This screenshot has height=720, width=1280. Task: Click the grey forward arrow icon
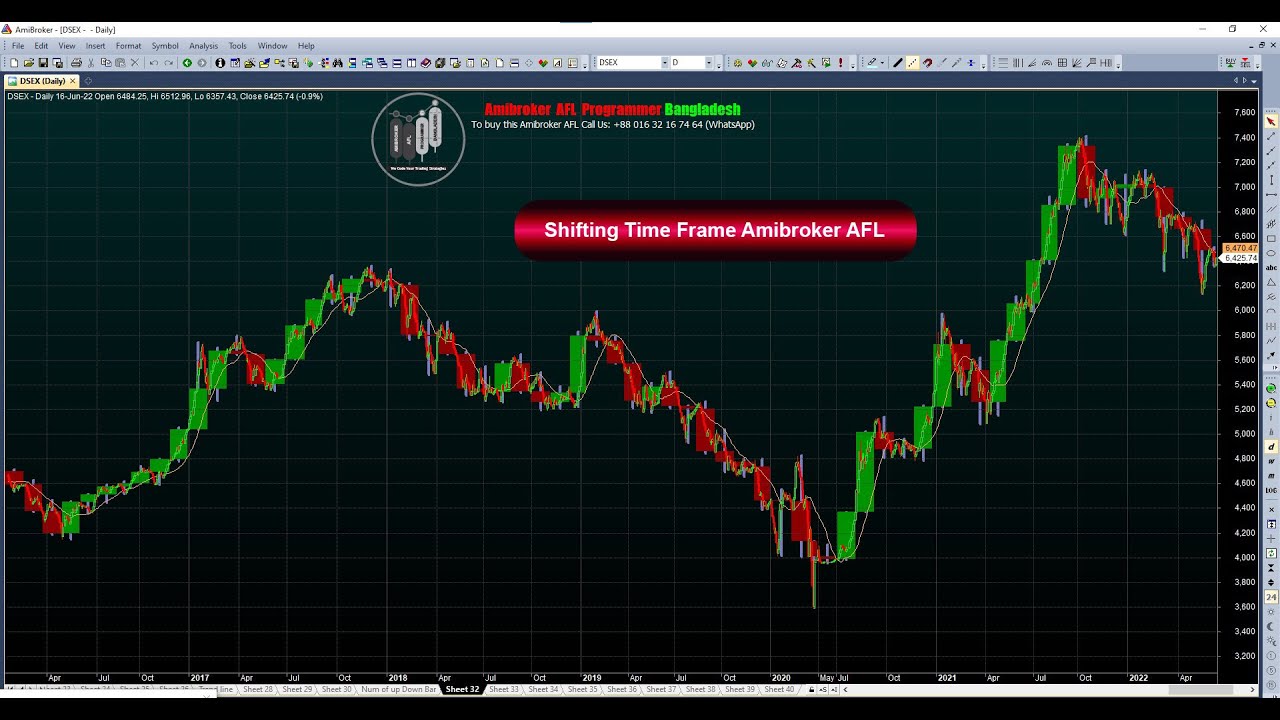click(202, 63)
